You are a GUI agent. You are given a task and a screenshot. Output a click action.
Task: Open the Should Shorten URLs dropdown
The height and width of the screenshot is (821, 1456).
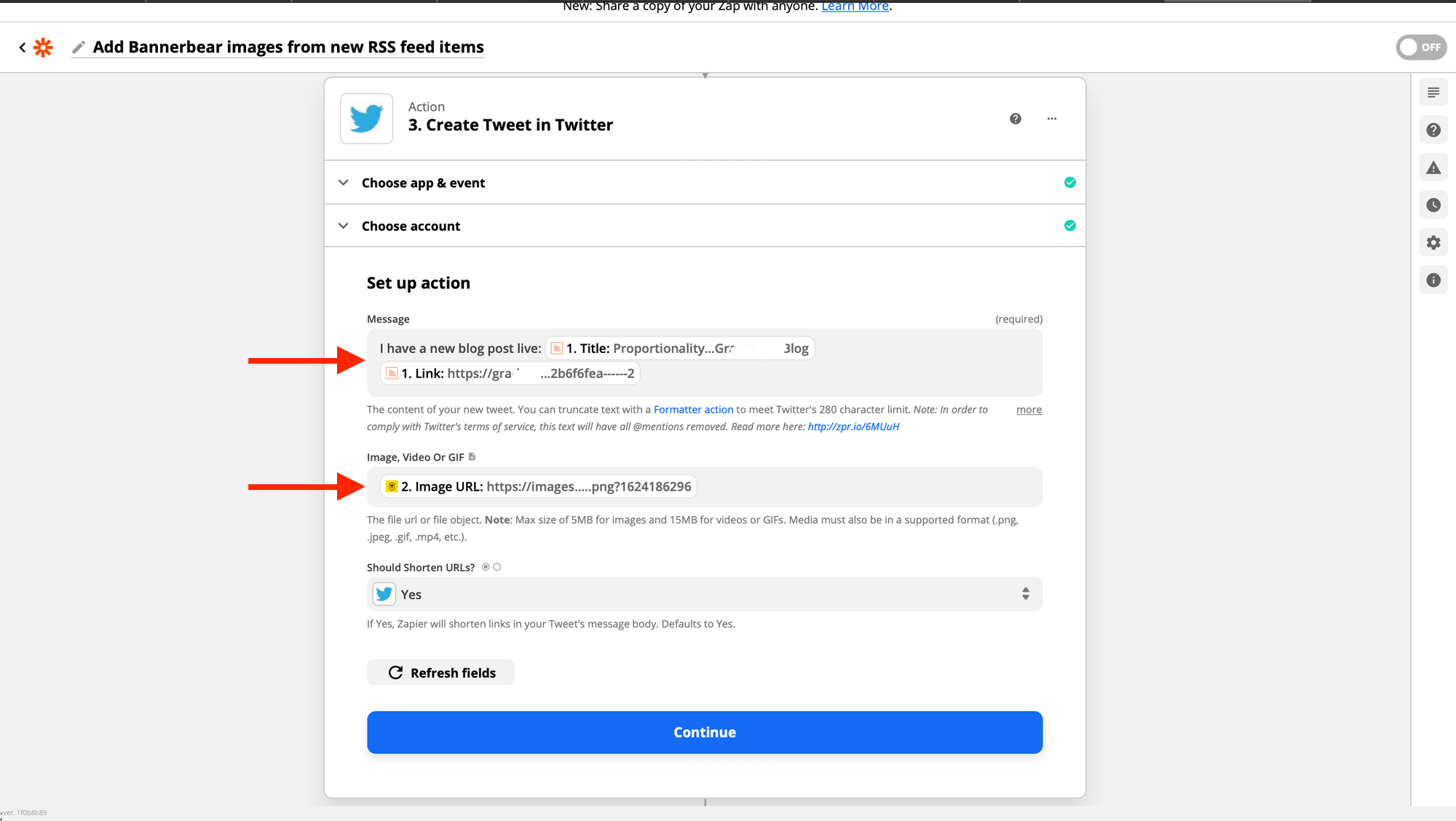[x=705, y=594]
